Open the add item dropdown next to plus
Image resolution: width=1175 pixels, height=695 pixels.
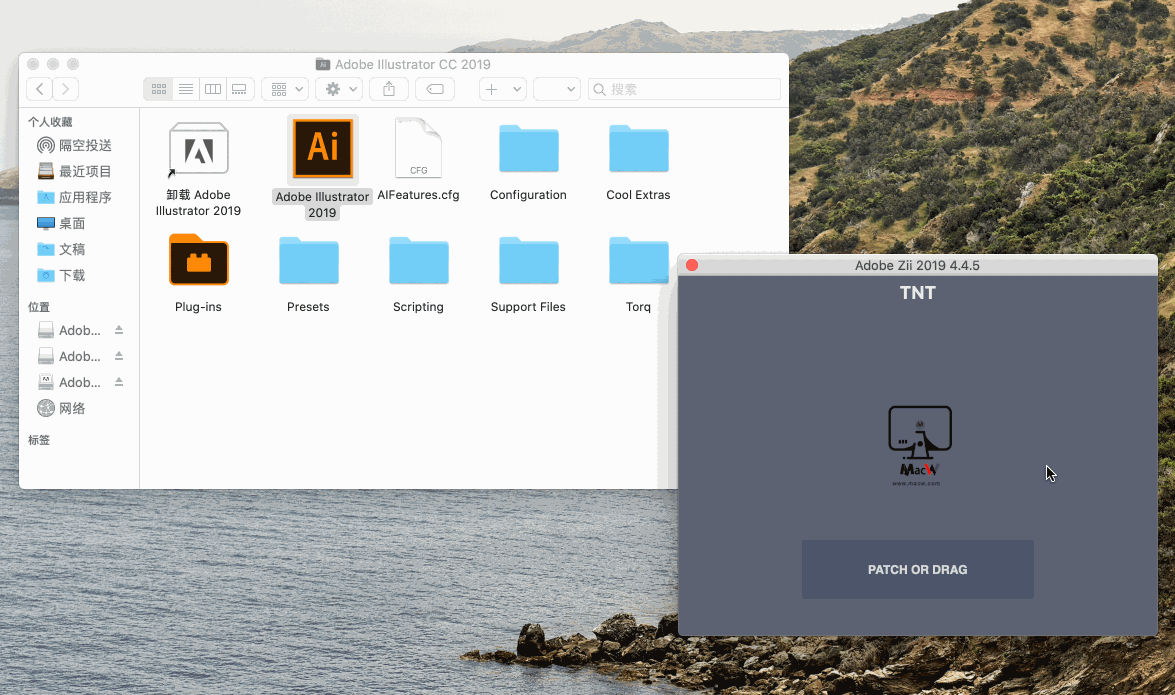[x=502, y=89]
